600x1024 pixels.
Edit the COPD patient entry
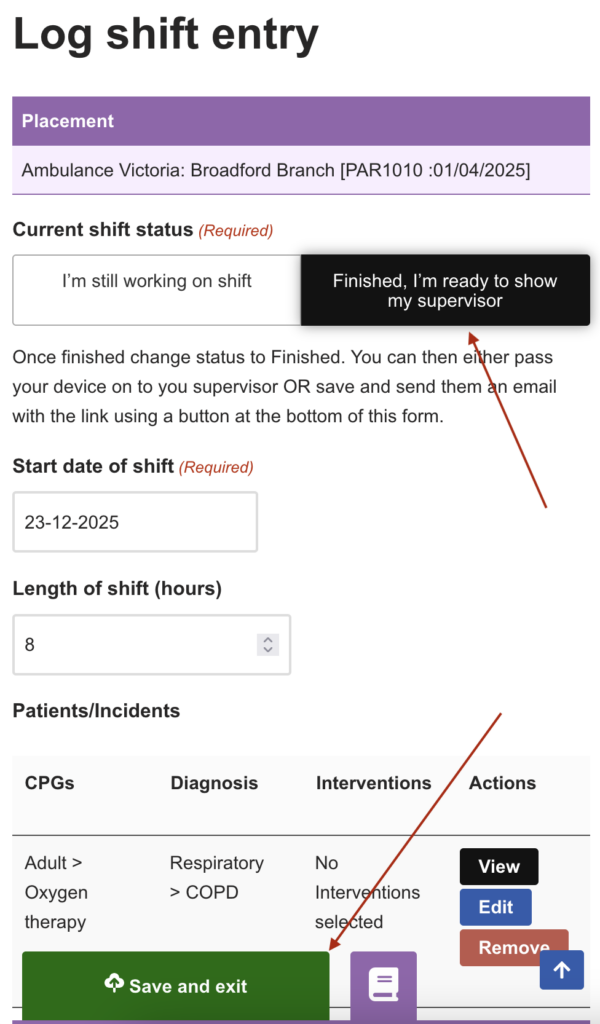click(x=495, y=907)
